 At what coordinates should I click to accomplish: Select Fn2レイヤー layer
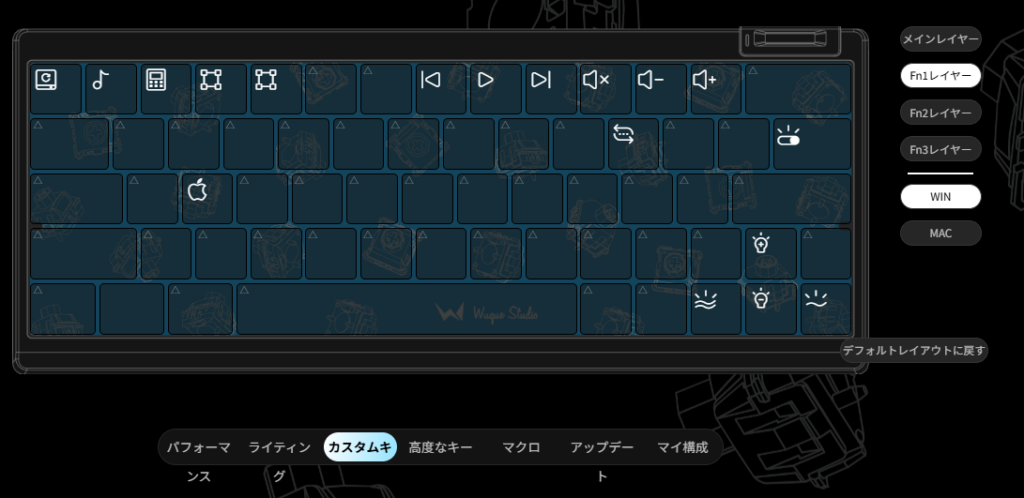click(x=940, y=113)
